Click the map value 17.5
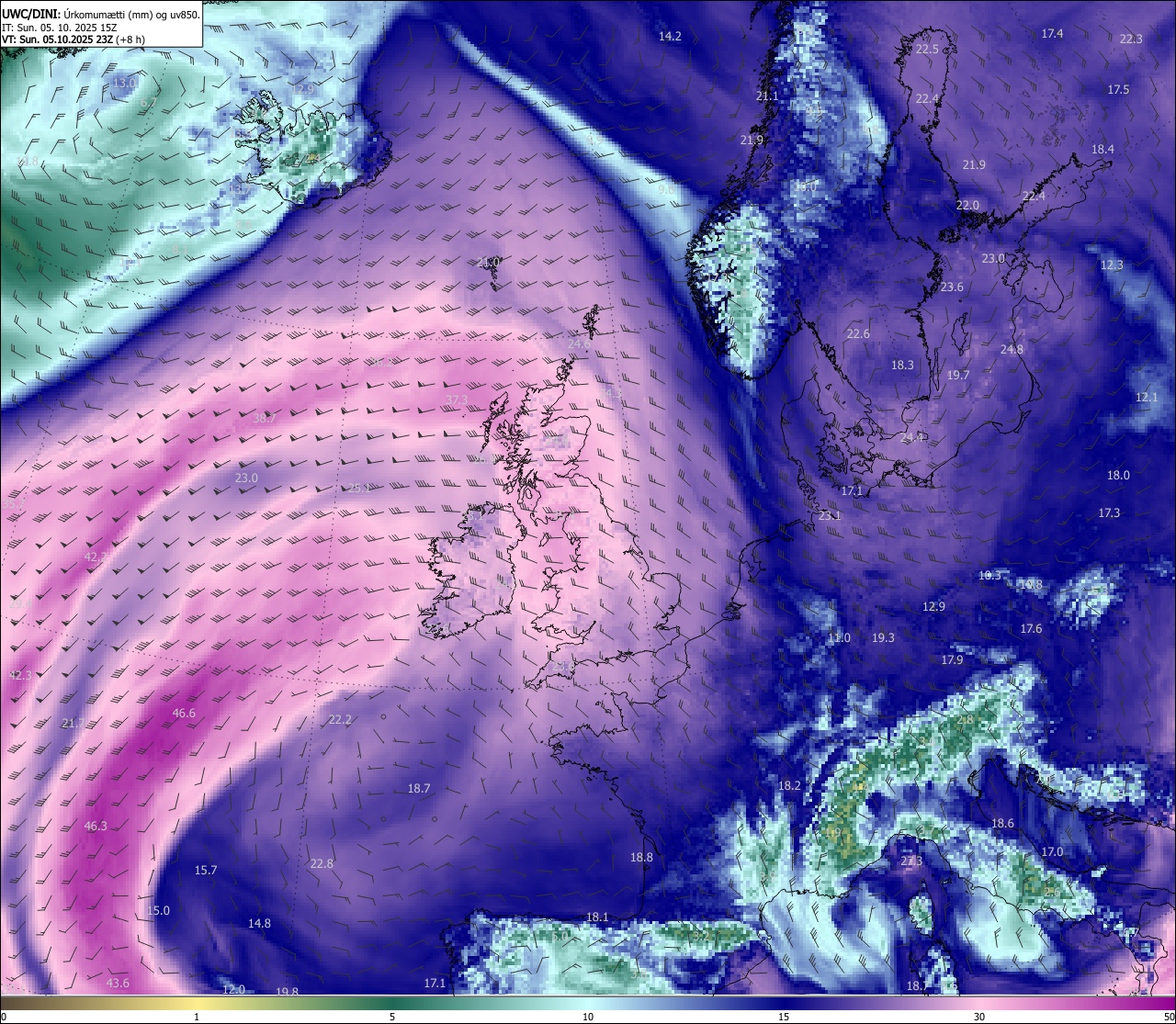Viewport: 1176px width, 1024px height. coord(1118,90)
